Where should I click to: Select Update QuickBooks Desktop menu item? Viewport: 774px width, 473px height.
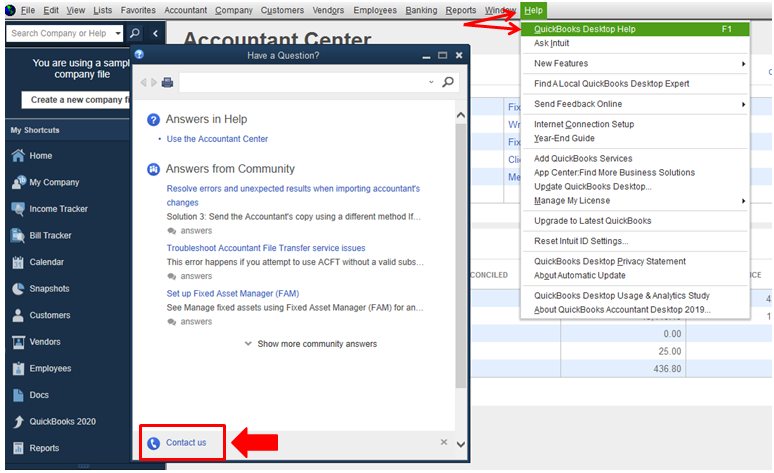[x=592, y=187]
